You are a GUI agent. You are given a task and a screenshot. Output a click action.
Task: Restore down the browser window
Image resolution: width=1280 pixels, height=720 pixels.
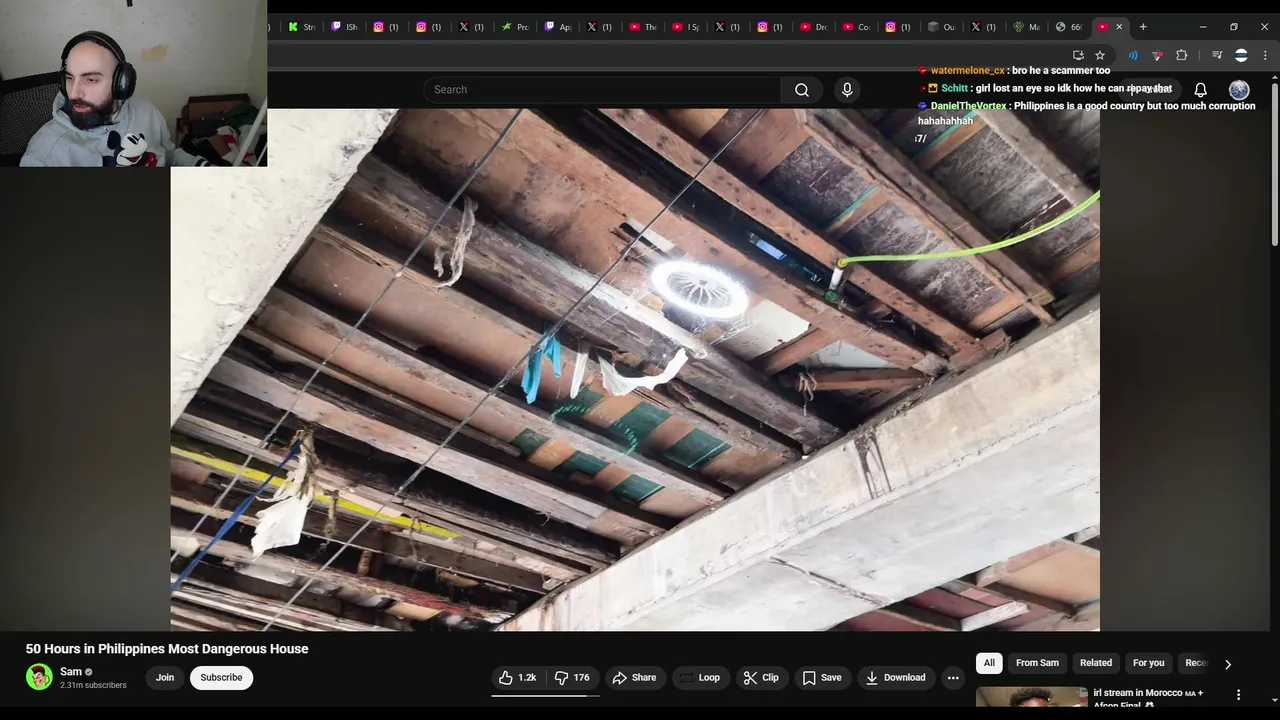(x=1234, y=27)
